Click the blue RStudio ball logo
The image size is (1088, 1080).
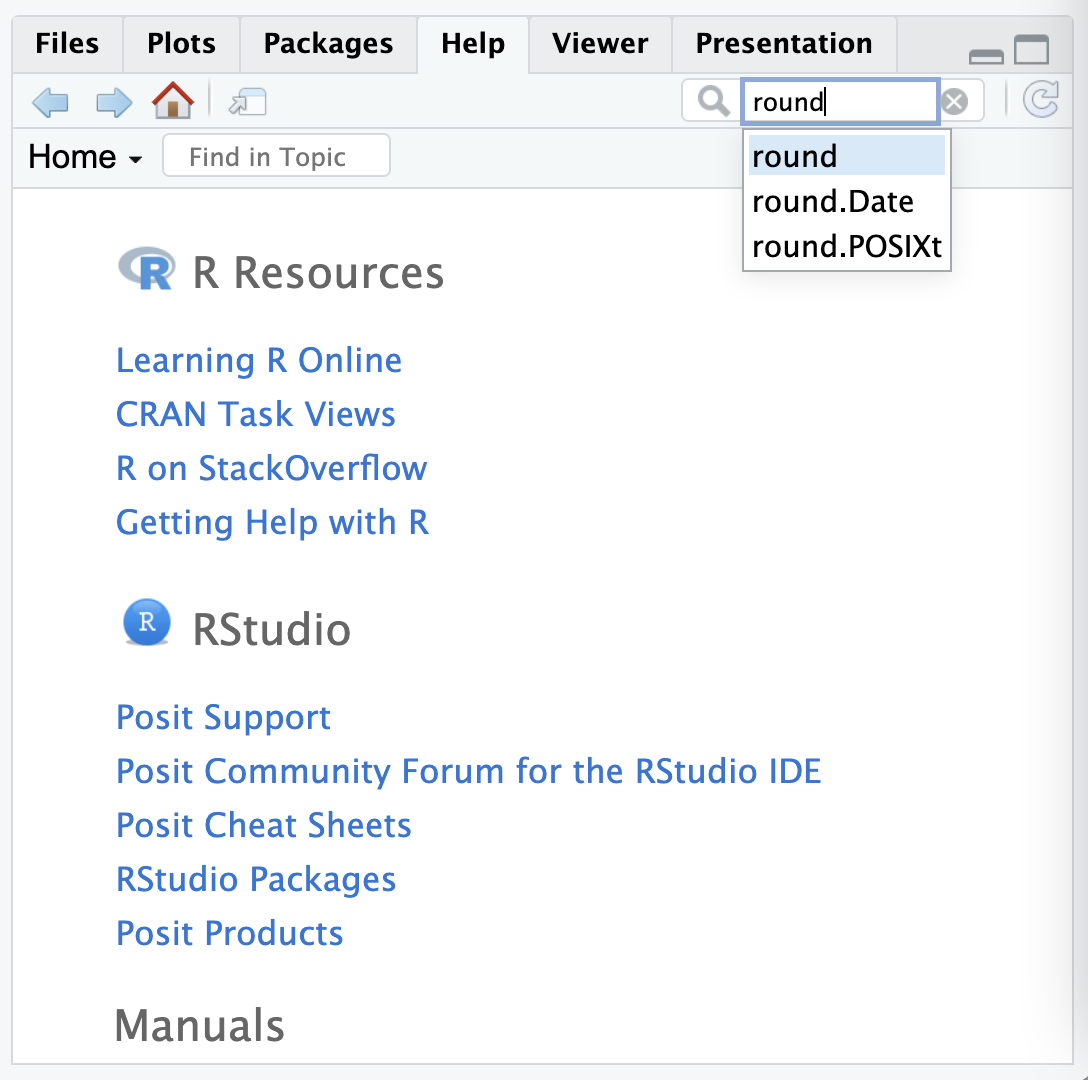pyautogui.click(x=146, y=622)
